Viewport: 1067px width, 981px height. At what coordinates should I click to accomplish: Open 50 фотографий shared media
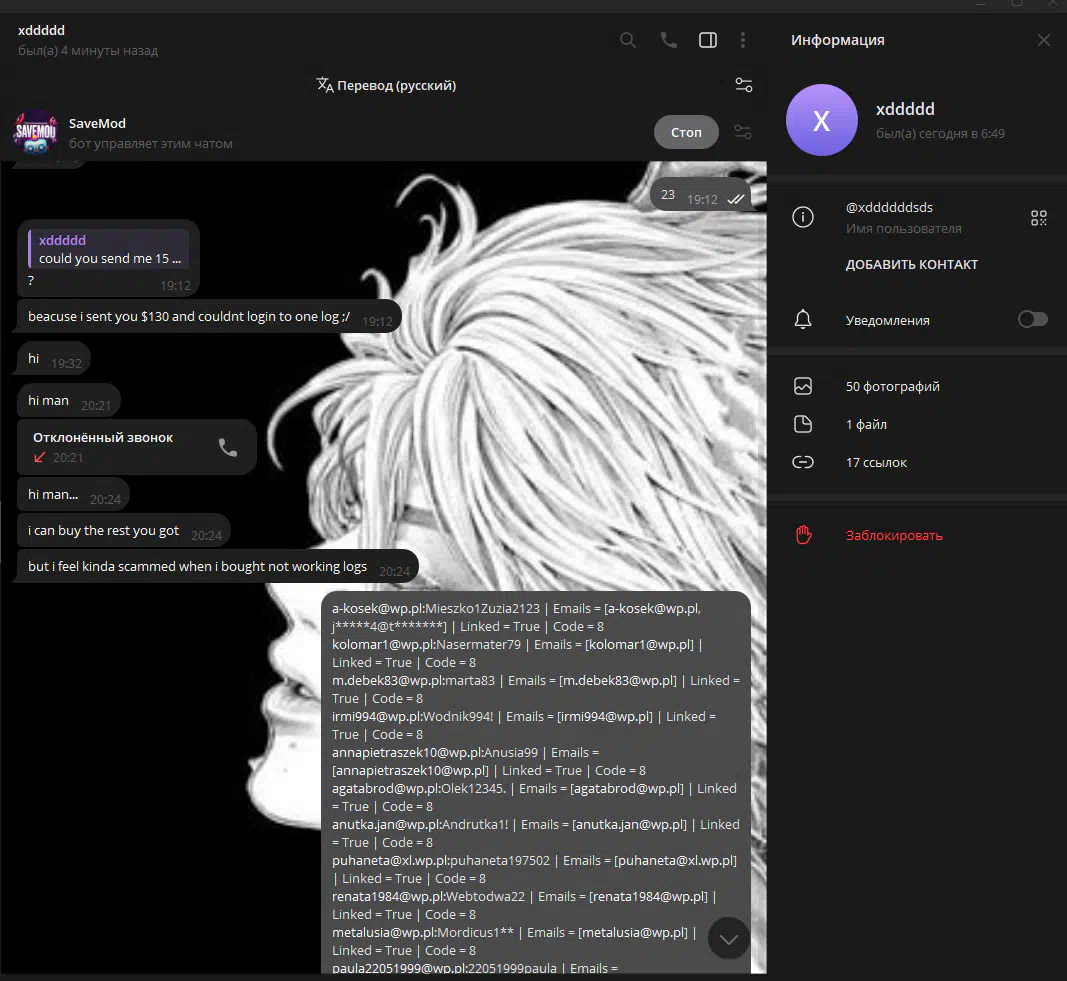coord(892,386)
